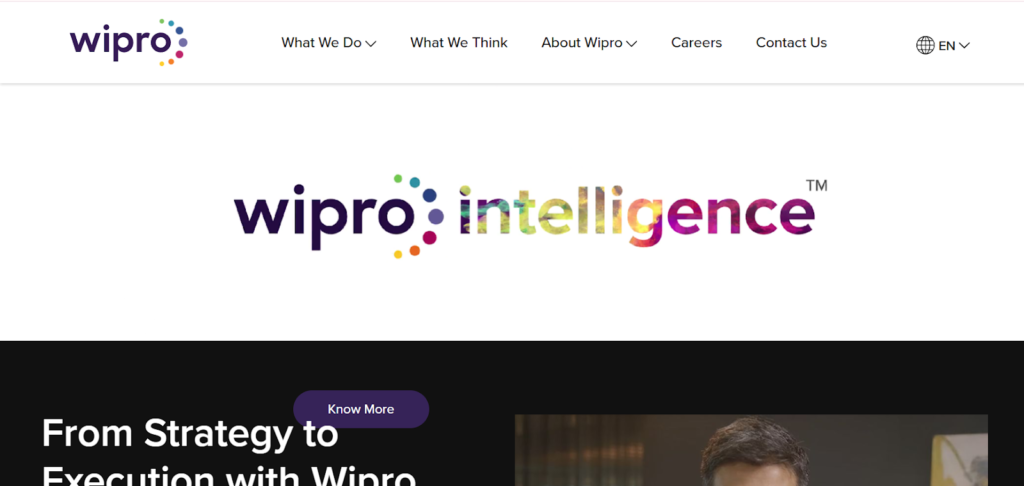Viewport: 1024px width, 486px height.
Task: Click the What We Do chevron arrow
Action: pos(370,44)
